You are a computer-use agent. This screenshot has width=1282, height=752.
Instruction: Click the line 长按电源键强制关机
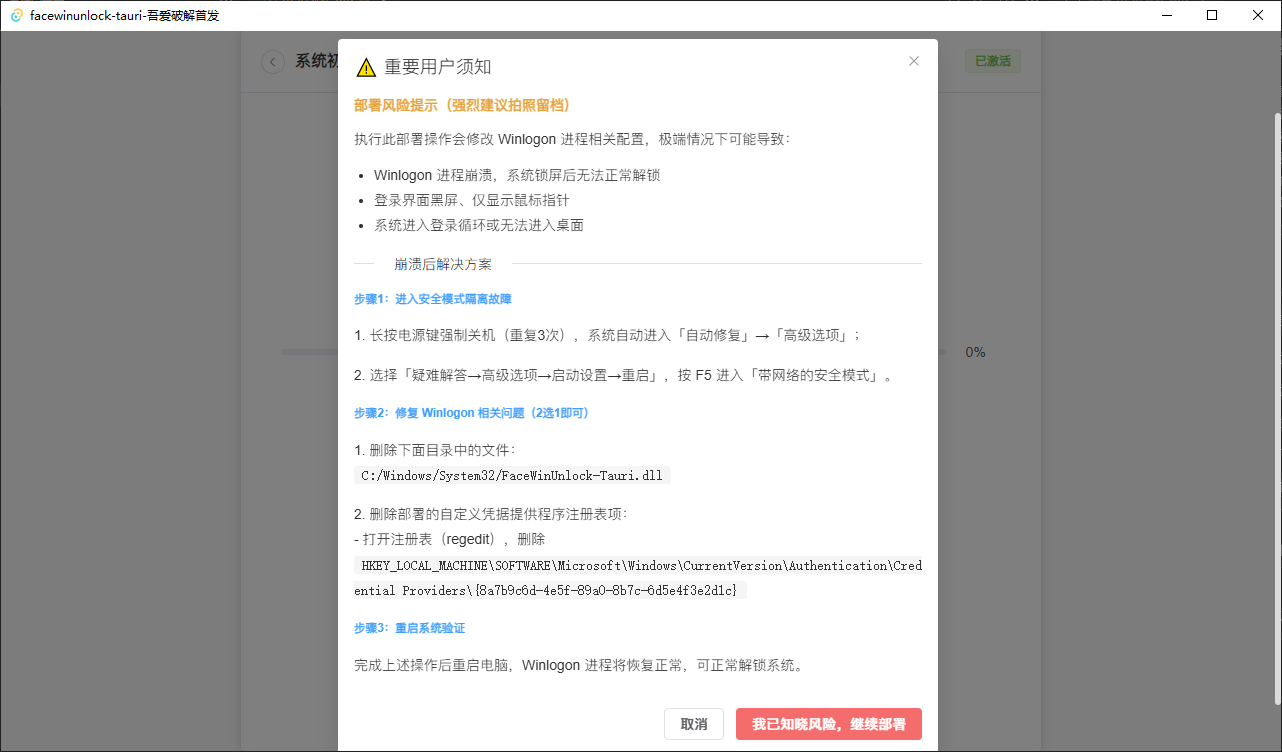point(607,335)
